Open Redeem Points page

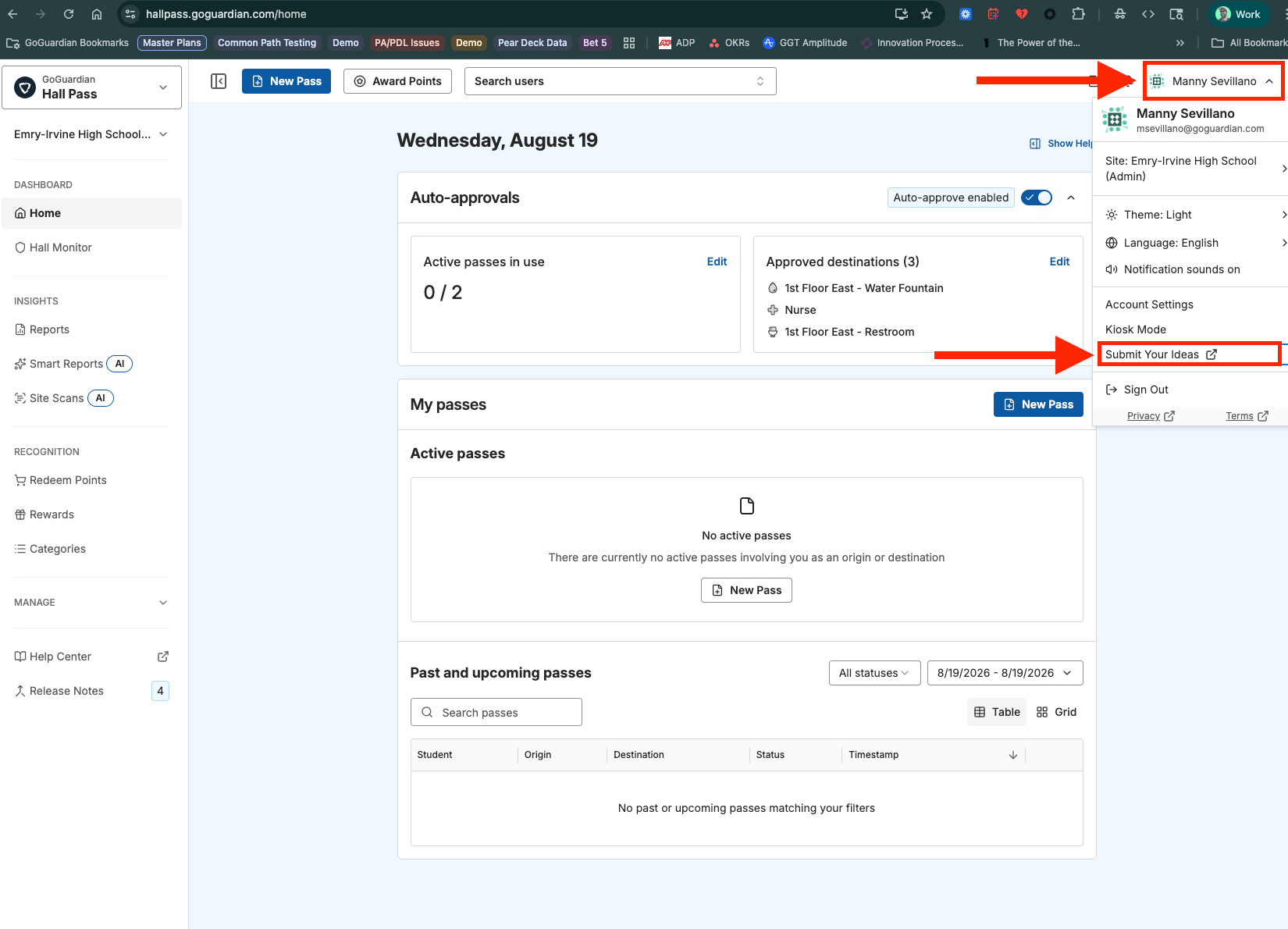click(x=92, y=480)
